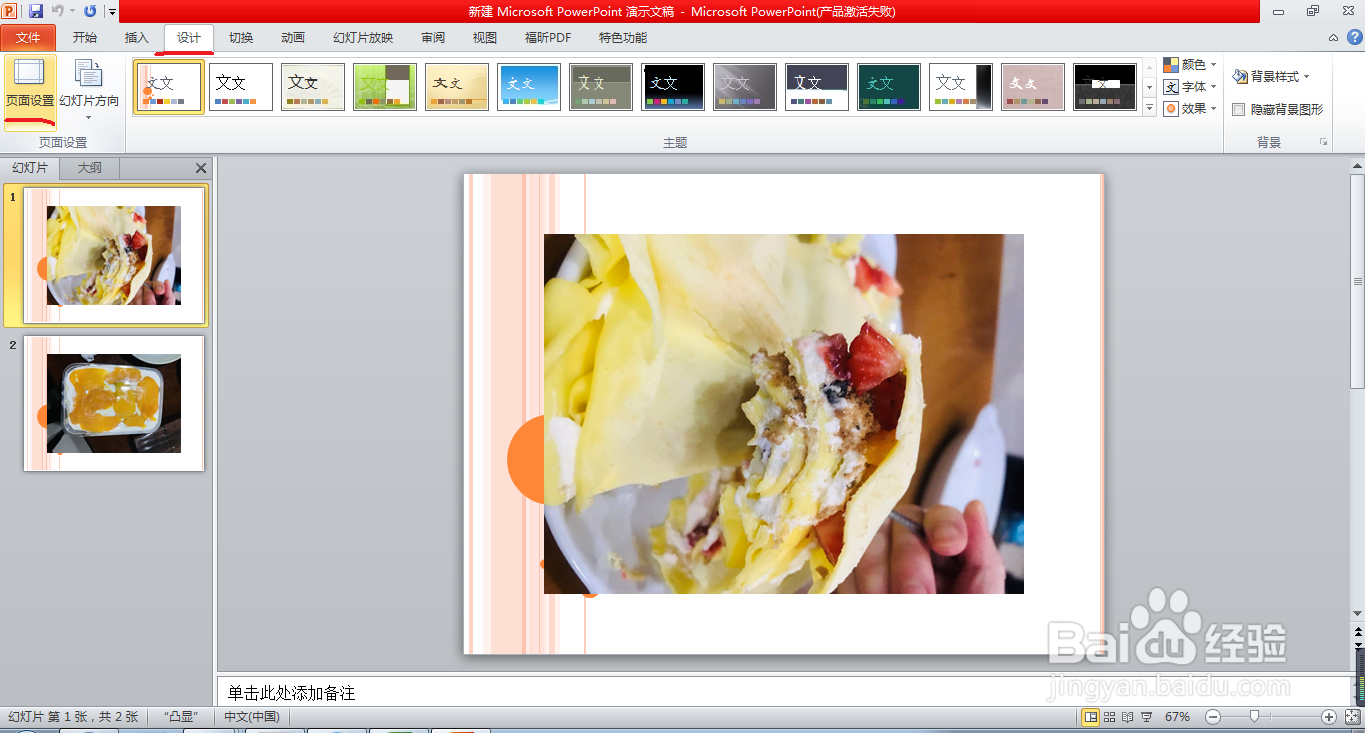This screenshot has height=733, width=1365.
Task: Switch to the 大纲 outline tab
Action: click(x=90, y=168)
